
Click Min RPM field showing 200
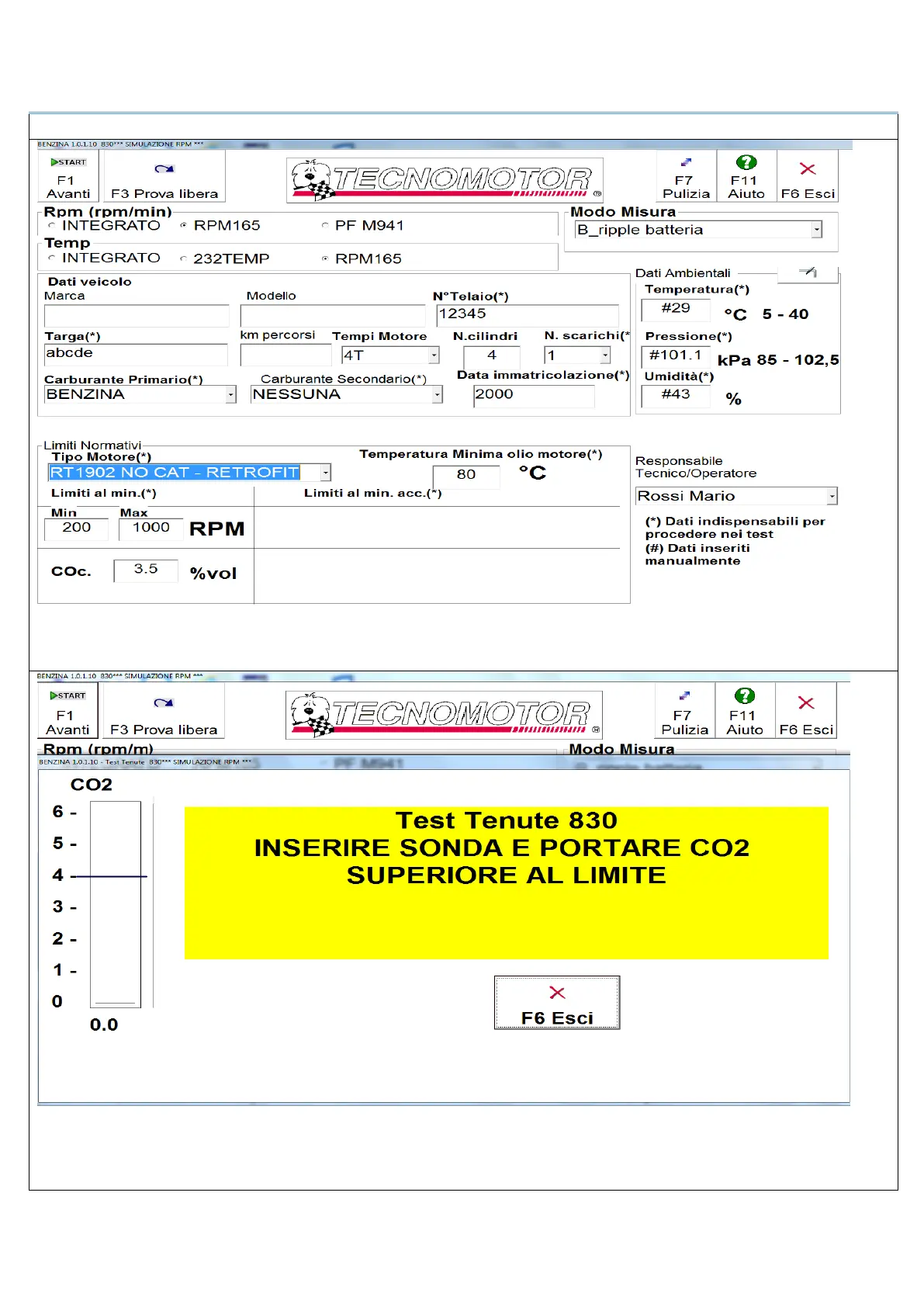76,529
